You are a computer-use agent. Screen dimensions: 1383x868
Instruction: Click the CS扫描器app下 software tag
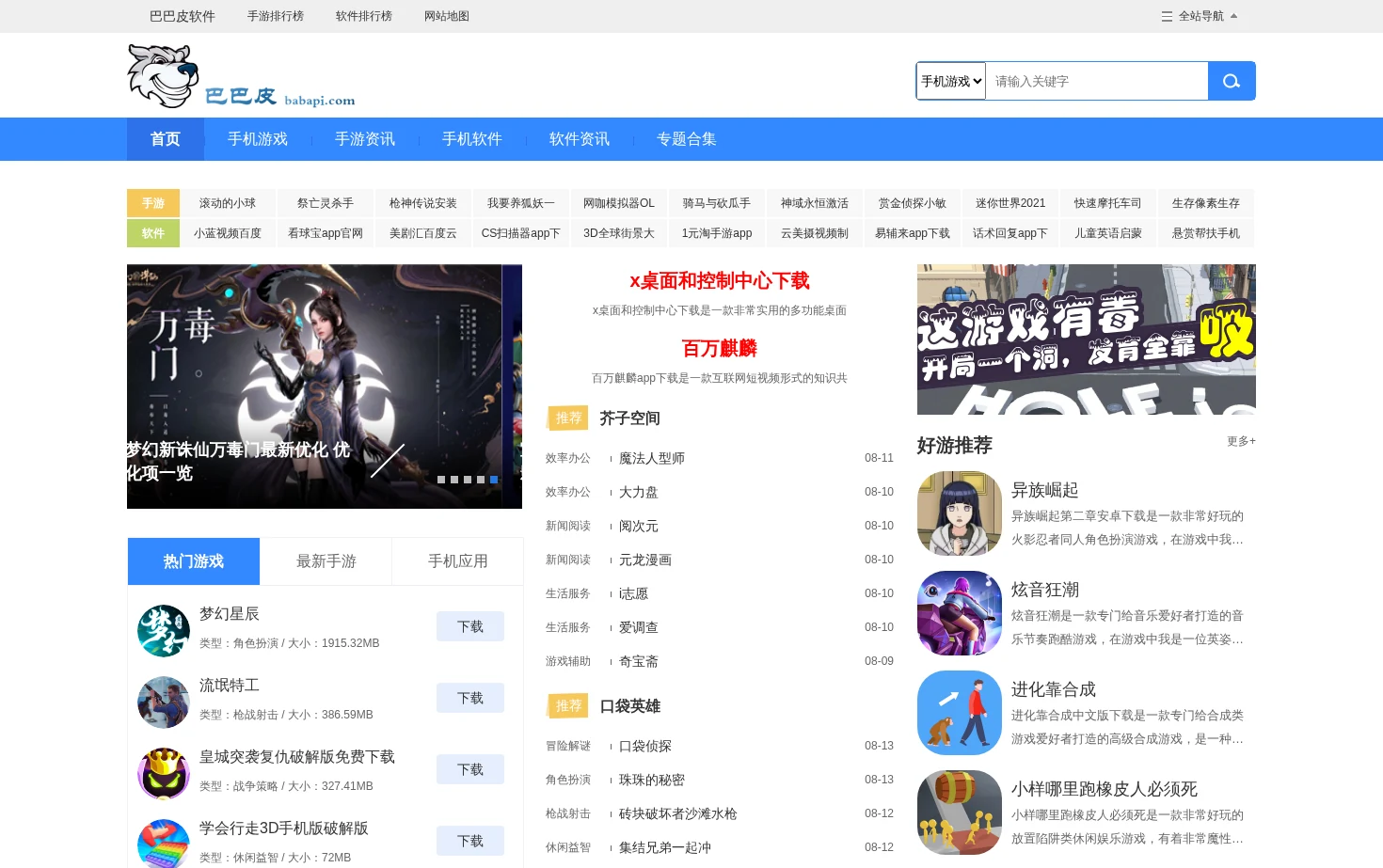pyautogui.click(x=521, y=233)
